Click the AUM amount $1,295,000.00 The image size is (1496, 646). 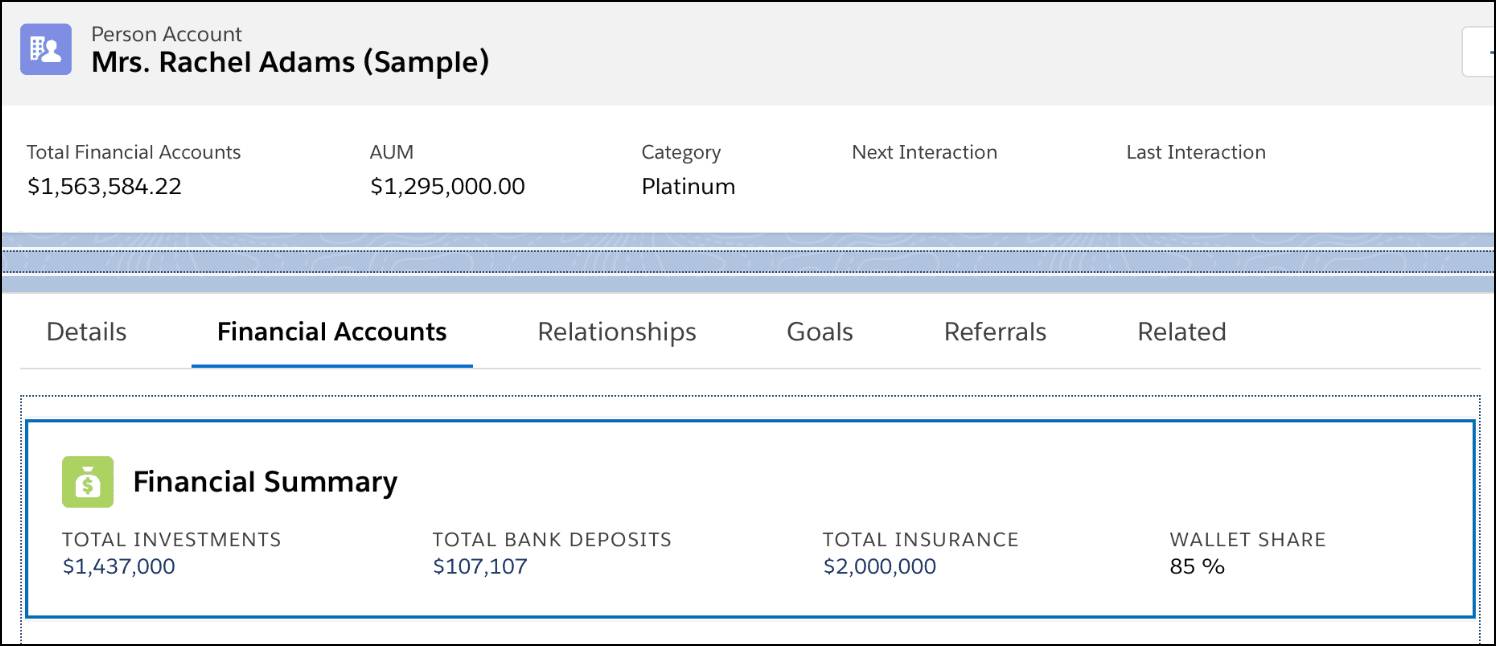[x=448, y=186]
